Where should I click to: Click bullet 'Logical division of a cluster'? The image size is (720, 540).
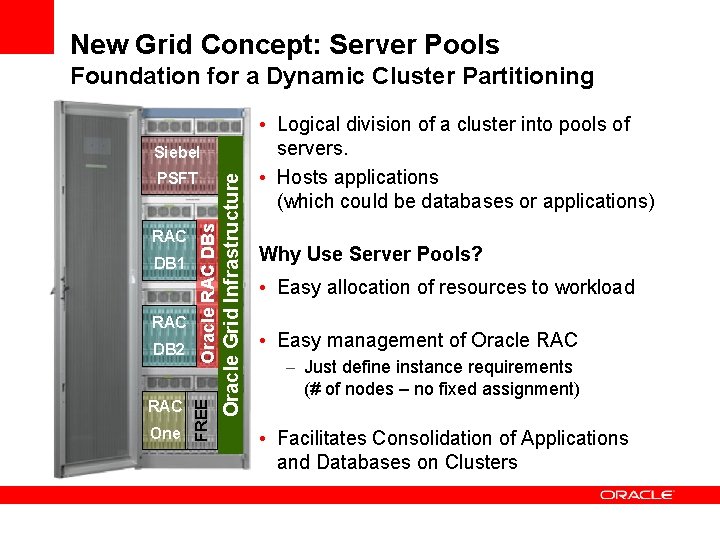(x=454, y=136)
